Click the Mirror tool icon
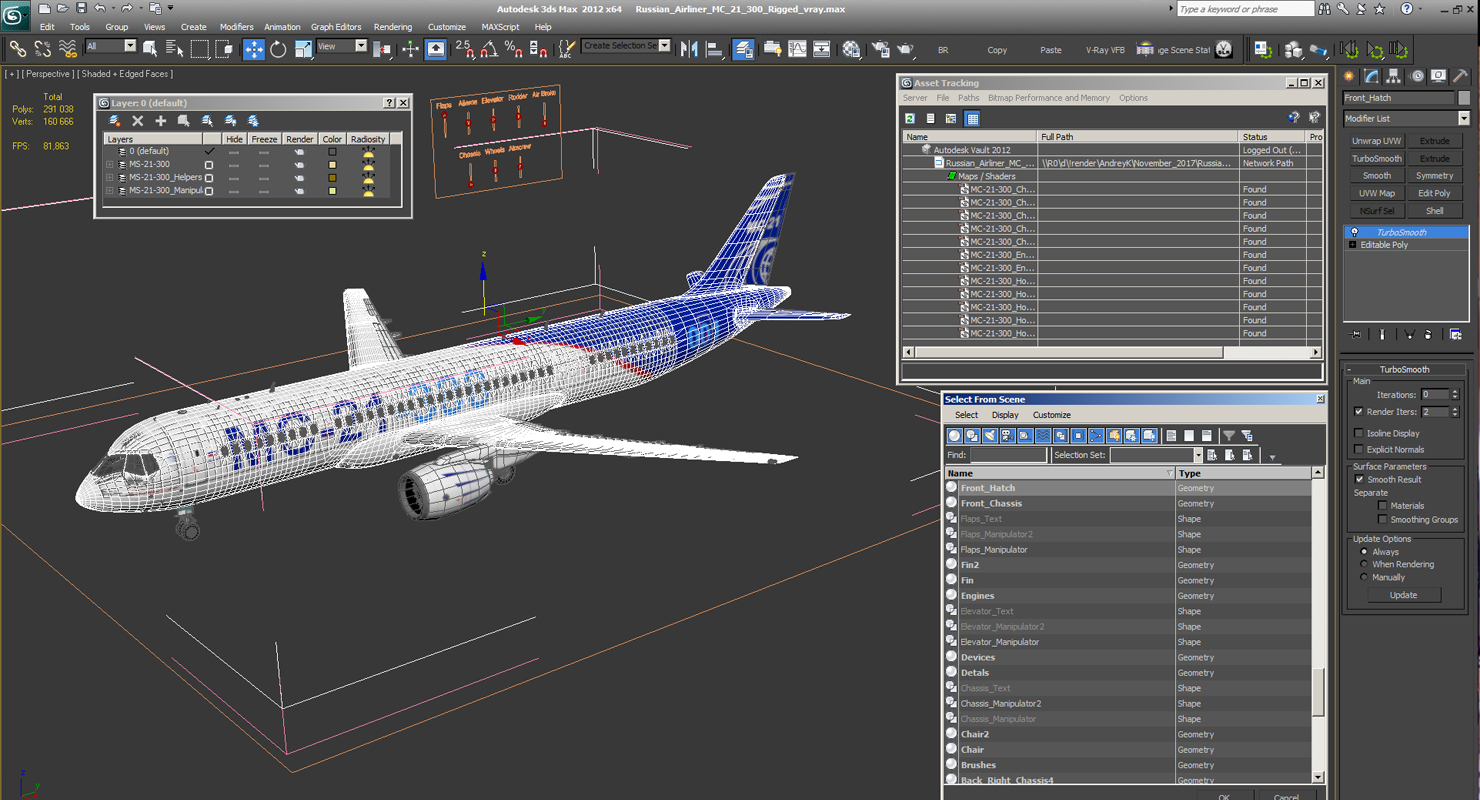Image resolution: width=1480 pixels, height=800 pixels. (690, 48)
